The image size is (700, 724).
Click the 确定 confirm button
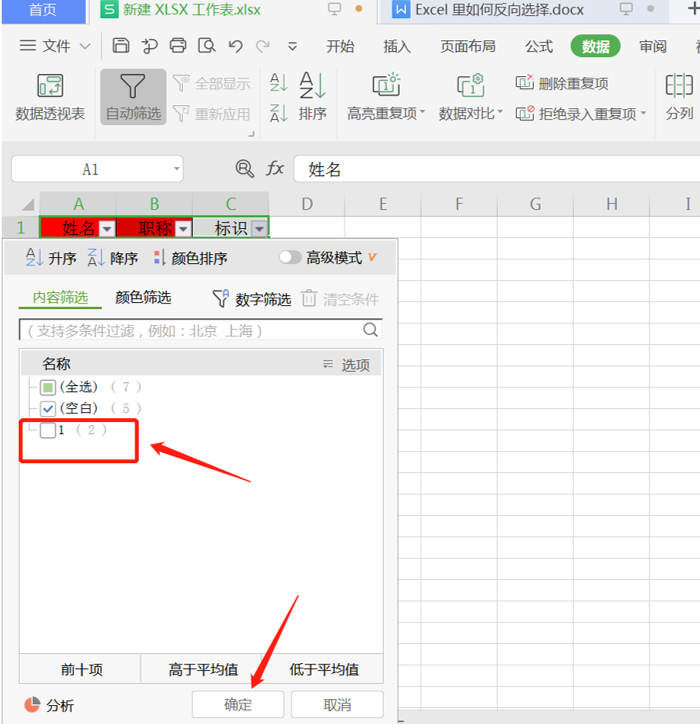238,704
